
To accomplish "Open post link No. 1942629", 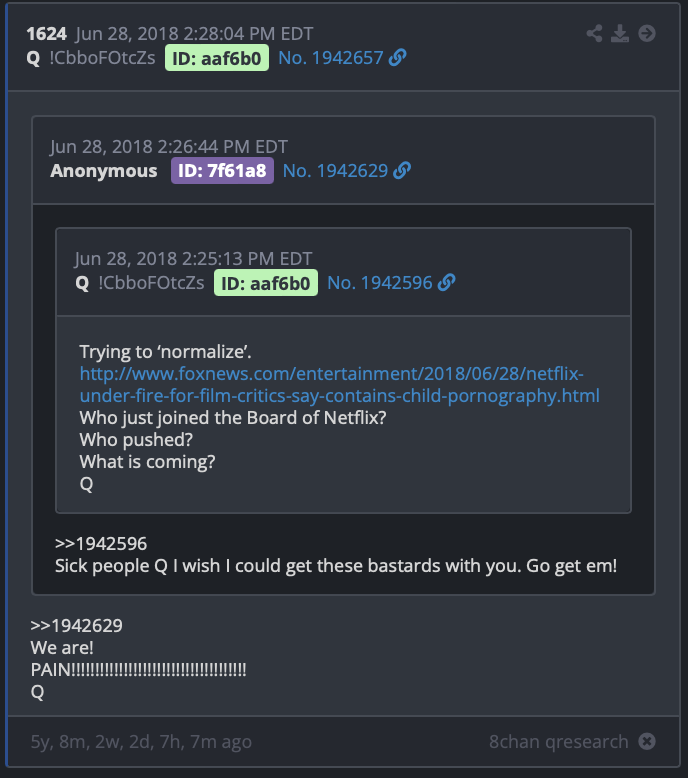I will coord(335,171).
